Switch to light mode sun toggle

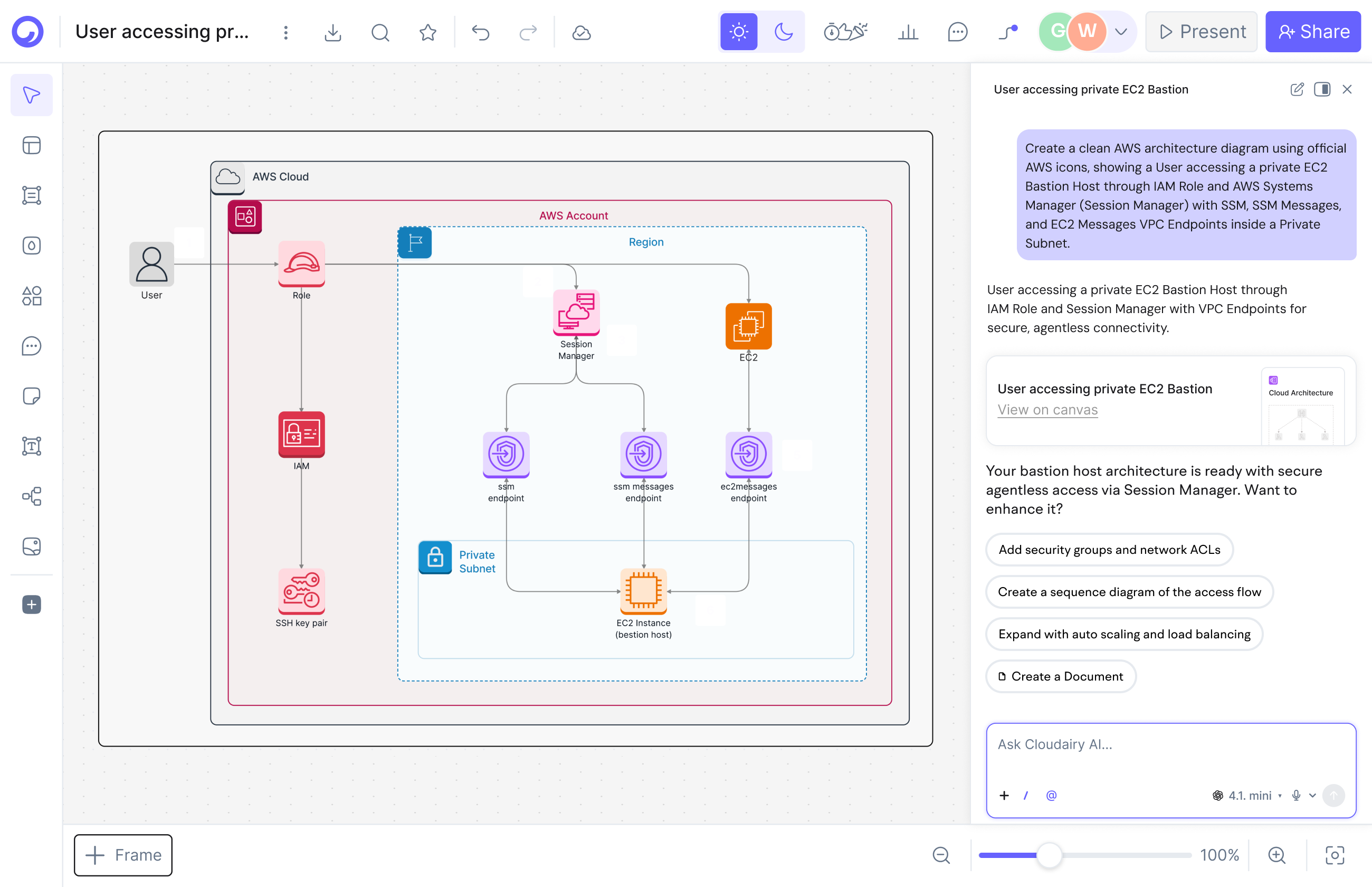click(x=739, y=32)
